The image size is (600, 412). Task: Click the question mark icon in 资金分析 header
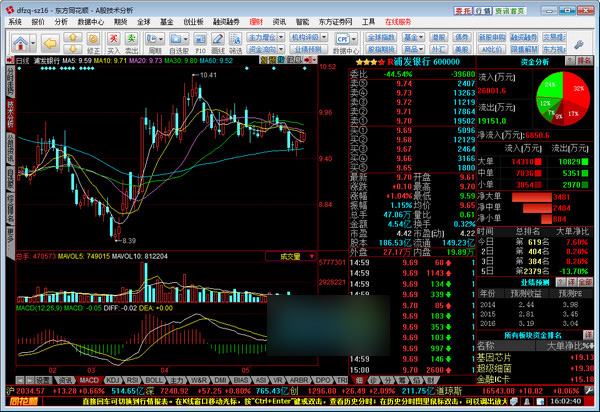click(570, 61)
